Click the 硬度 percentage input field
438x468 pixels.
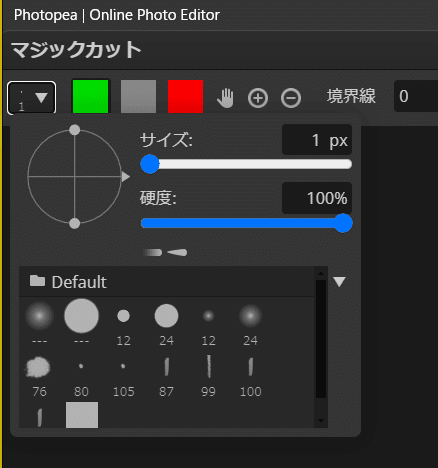317,198
